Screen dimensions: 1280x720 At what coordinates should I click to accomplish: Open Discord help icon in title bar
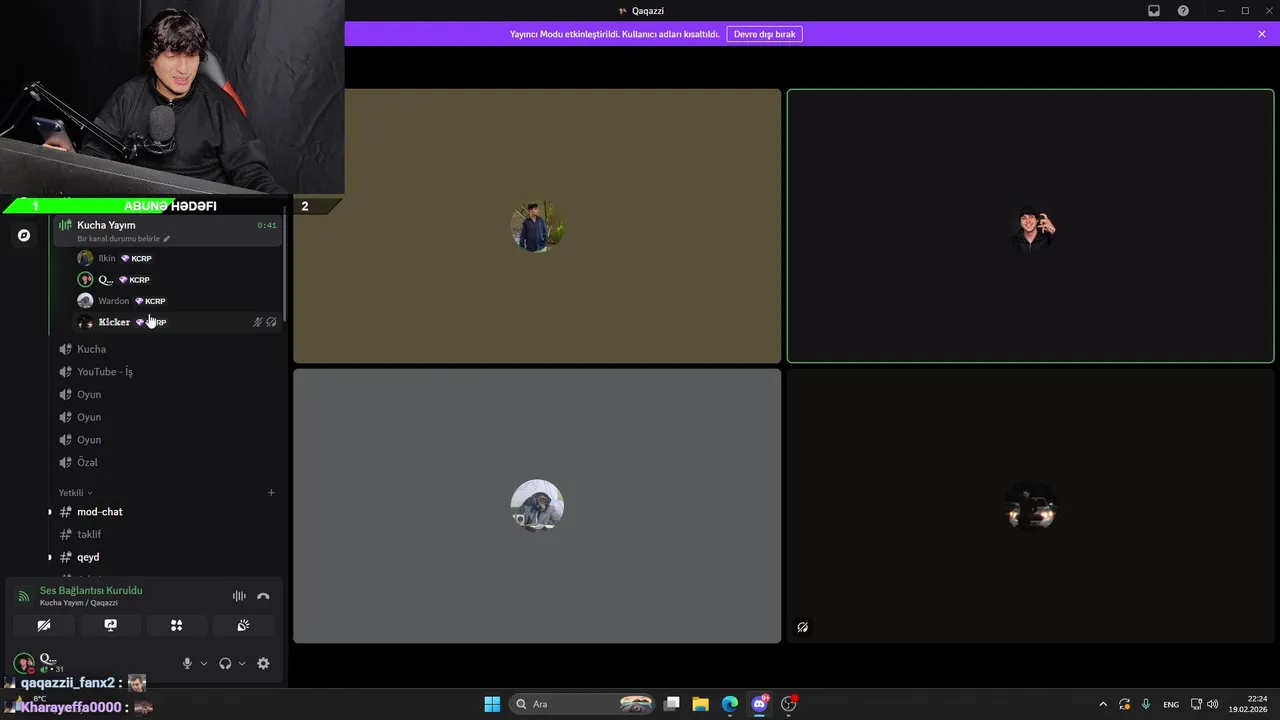[x=1183, y=11]
